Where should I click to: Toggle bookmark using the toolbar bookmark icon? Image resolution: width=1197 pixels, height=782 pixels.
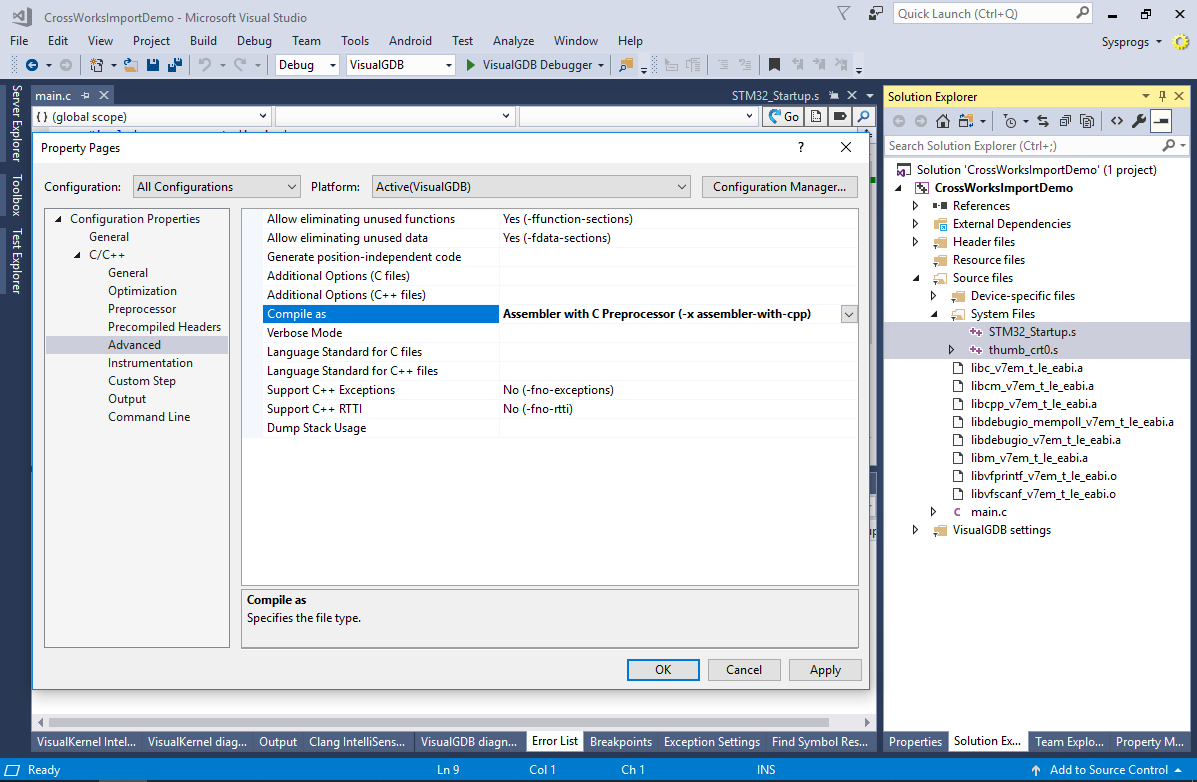point(774,65)
